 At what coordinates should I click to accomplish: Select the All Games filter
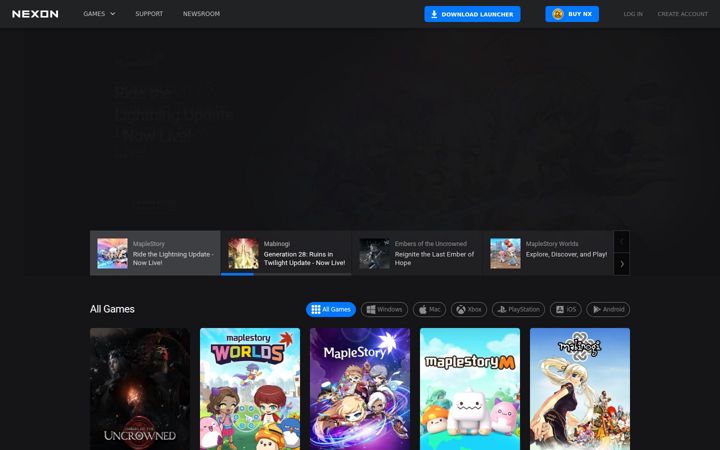click(x=331, y=309)
